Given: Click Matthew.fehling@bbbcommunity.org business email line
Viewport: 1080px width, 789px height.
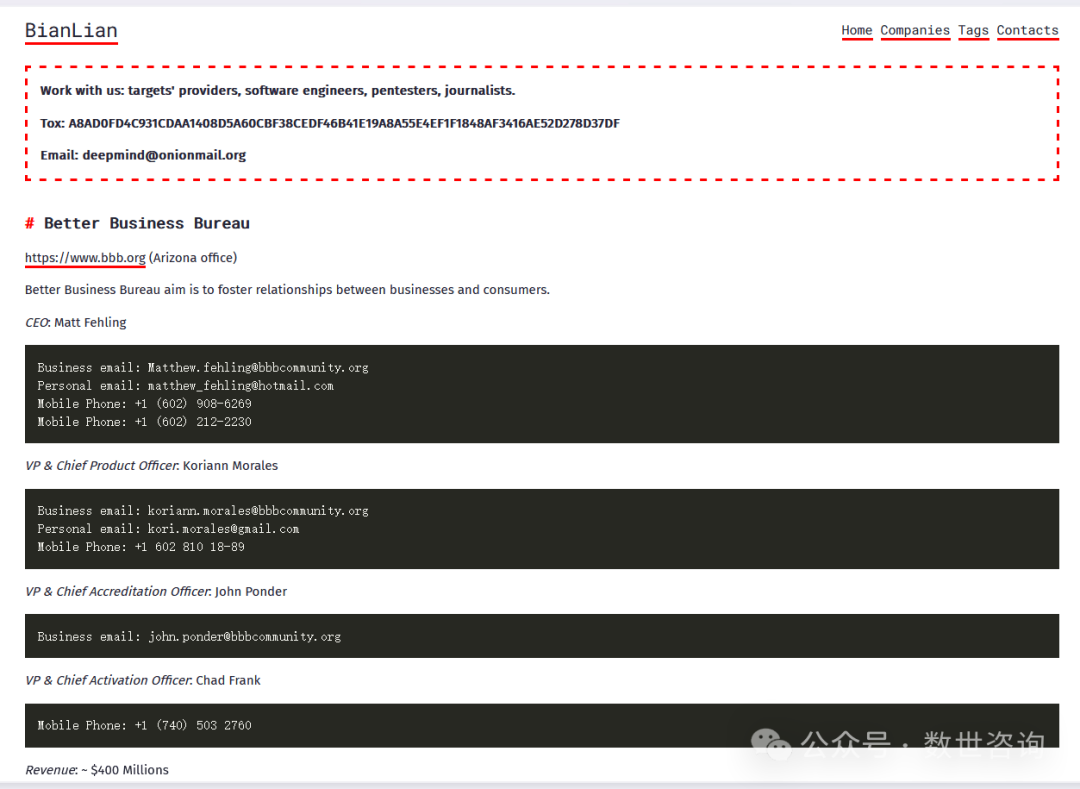Looking at the screenshot, I should point(202,368).
